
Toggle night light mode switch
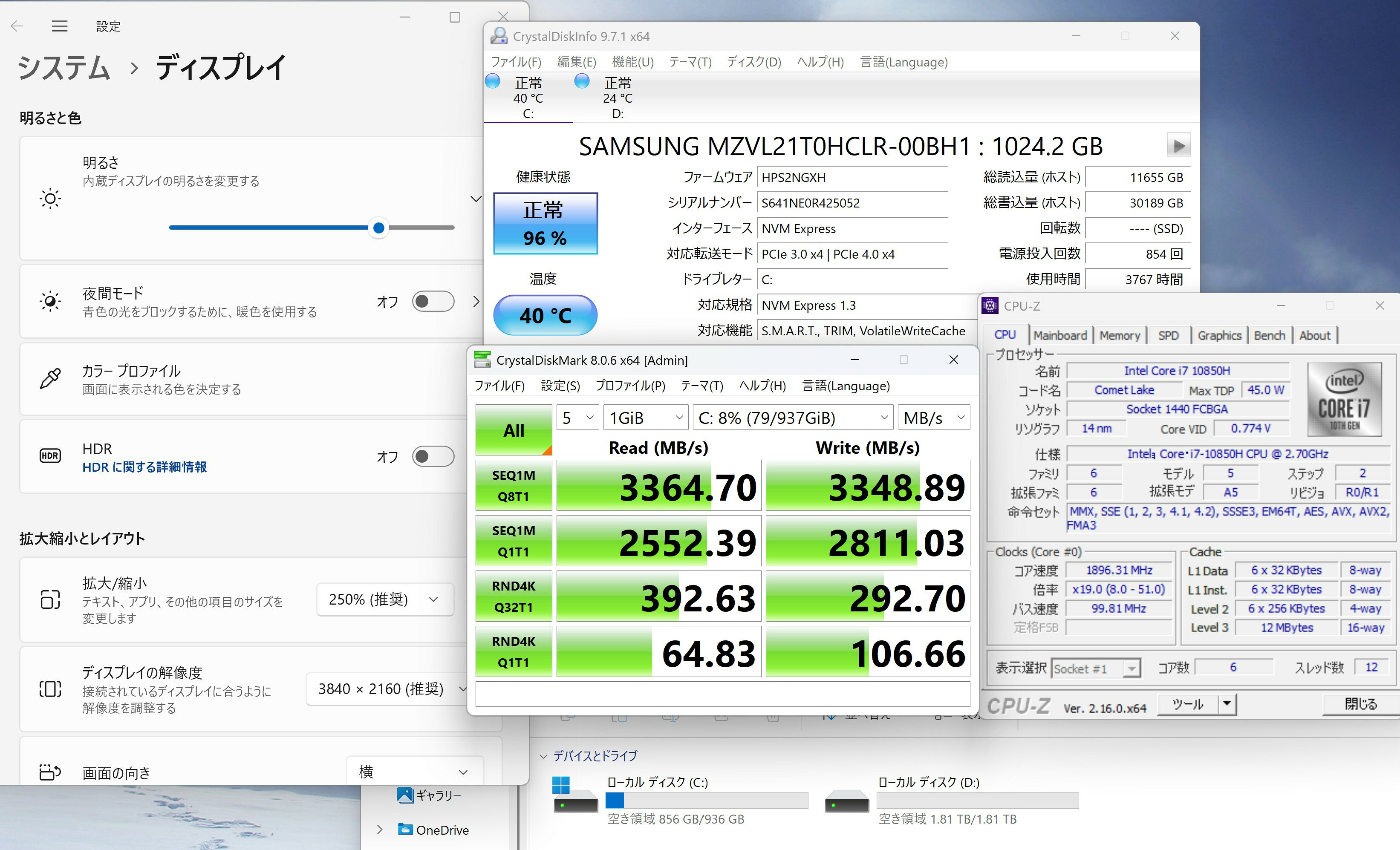coord(433,301)
